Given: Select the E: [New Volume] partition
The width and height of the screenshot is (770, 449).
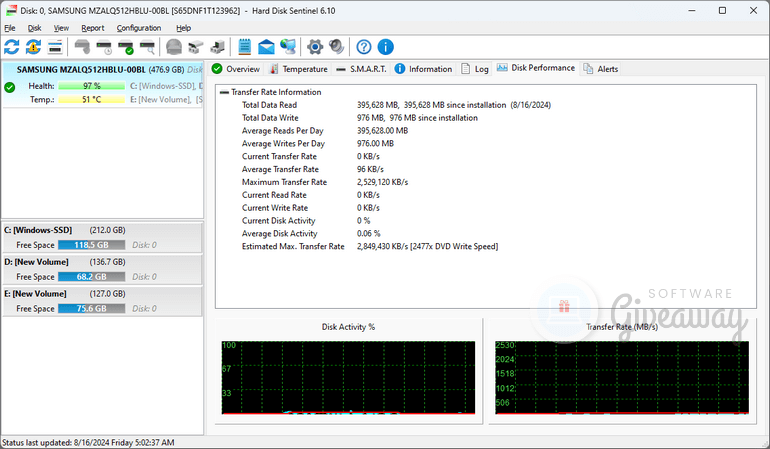Looking at the screenshot, I should pyautogui.click(x=102, y=301).
